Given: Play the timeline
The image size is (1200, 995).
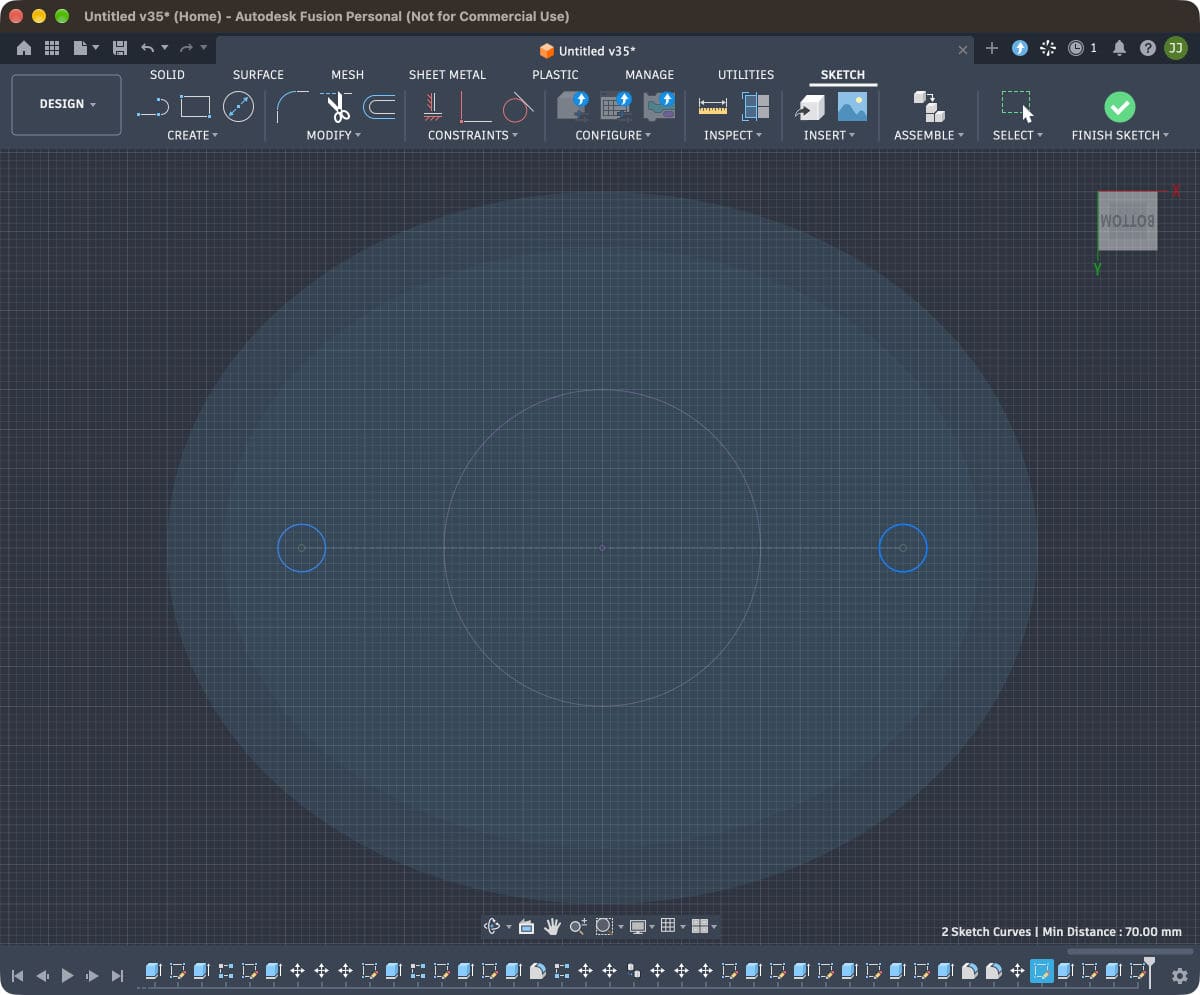Looking at the screenshot, I should (x=67, y=975).
